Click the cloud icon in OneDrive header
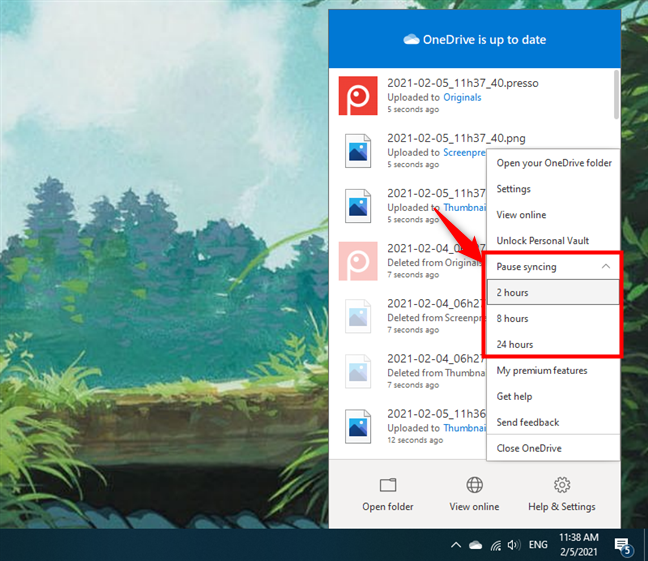 [x=411, y=40]
